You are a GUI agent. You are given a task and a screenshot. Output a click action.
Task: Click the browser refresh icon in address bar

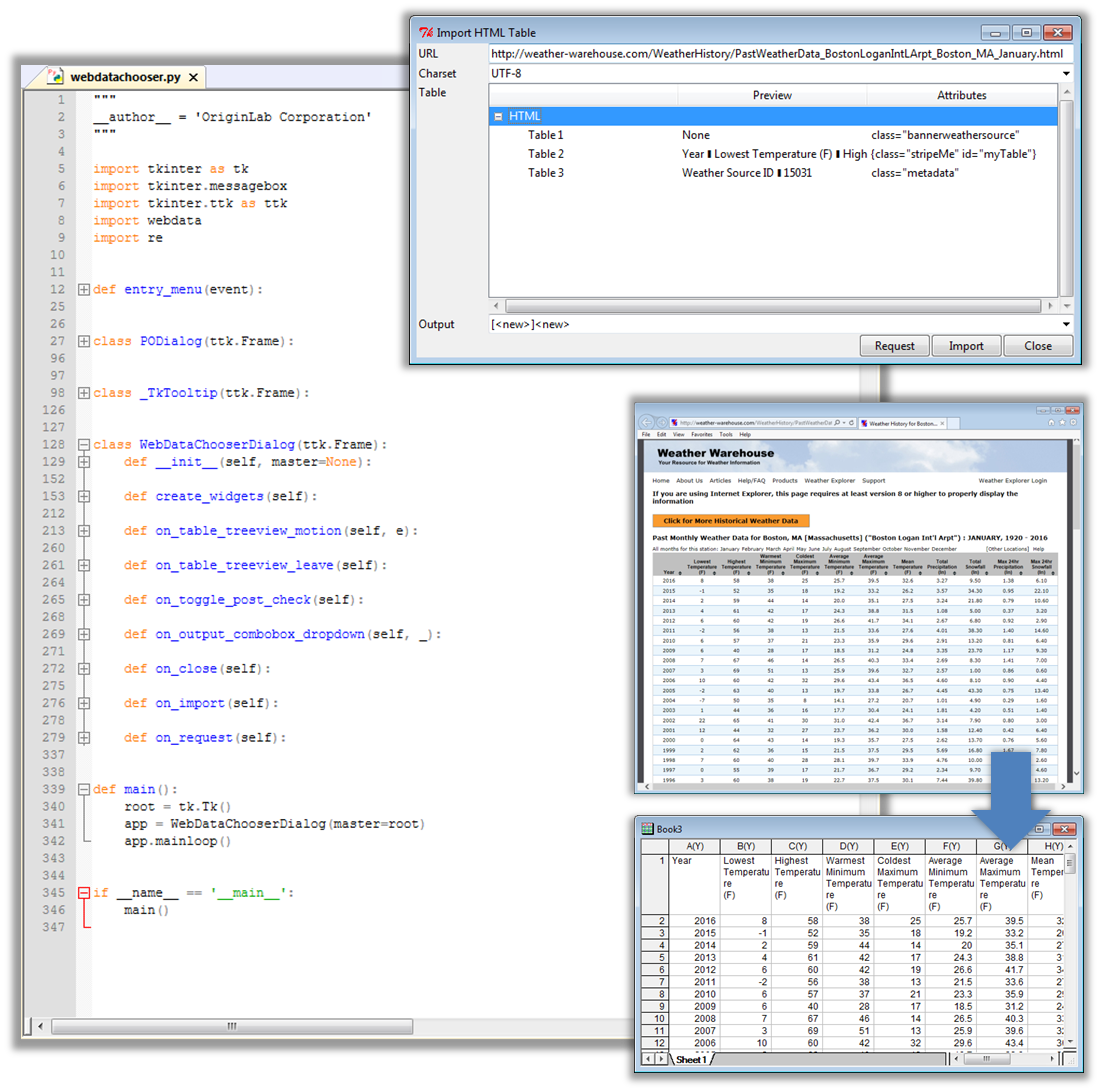(x=852, y=423)
